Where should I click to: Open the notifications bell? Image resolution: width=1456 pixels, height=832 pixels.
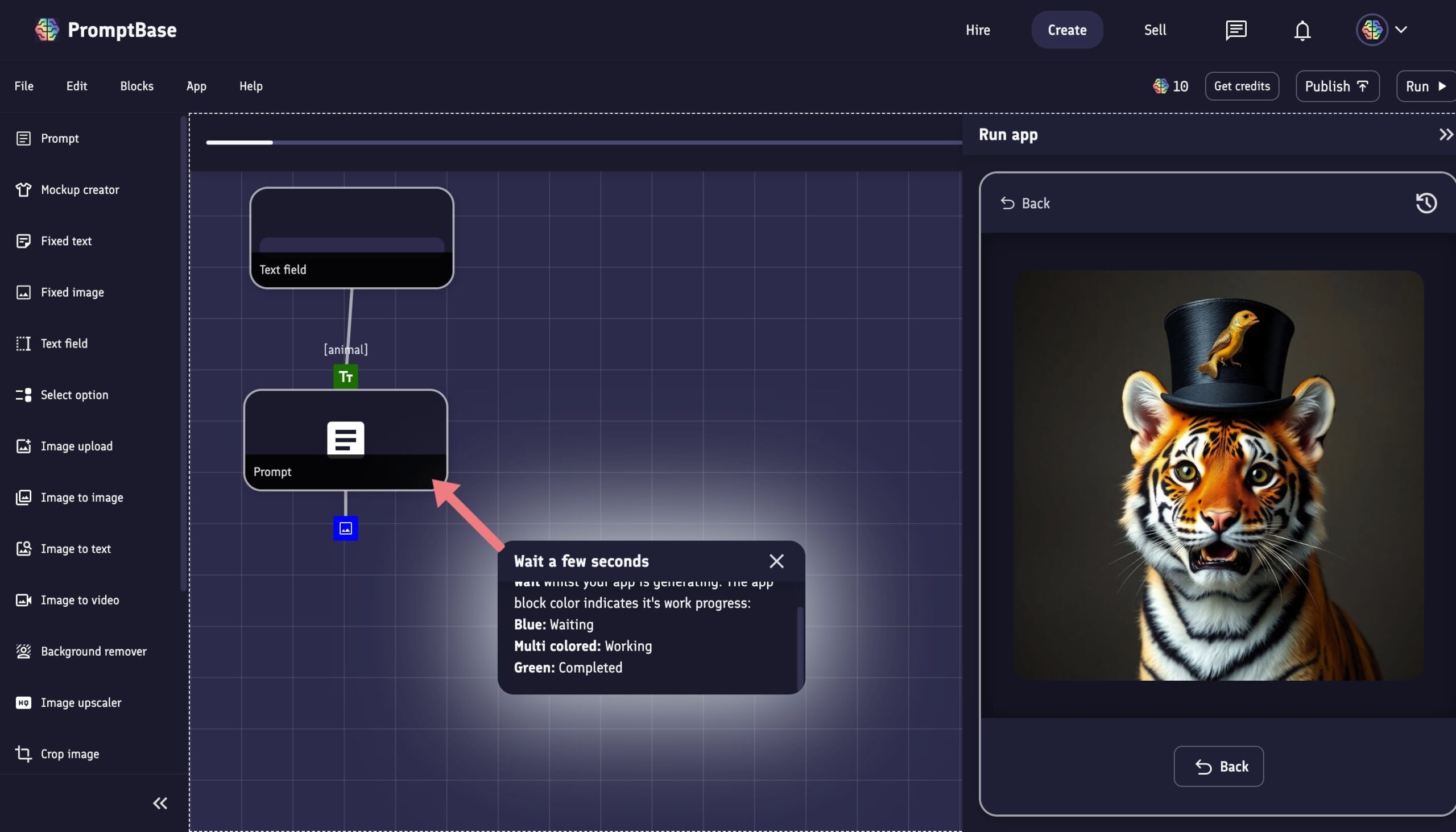[x=1302, y=30]
